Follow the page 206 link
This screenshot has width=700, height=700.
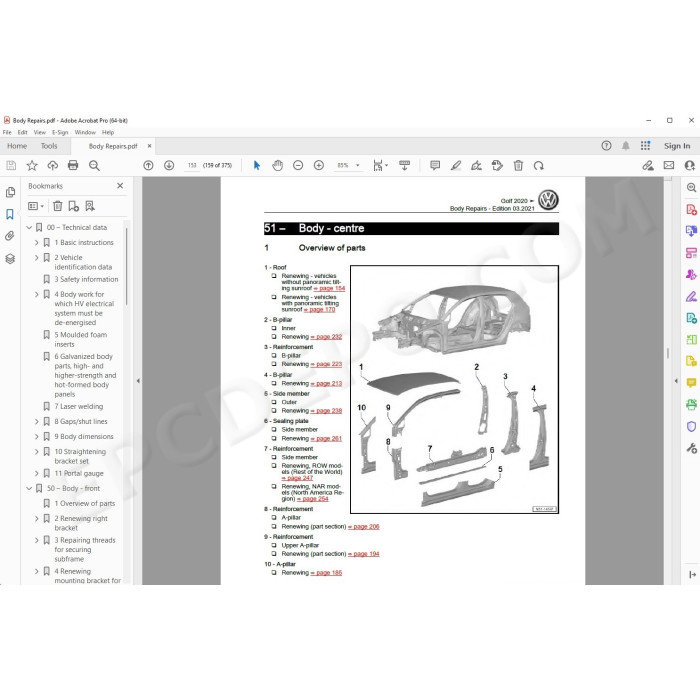coord(364,527)
